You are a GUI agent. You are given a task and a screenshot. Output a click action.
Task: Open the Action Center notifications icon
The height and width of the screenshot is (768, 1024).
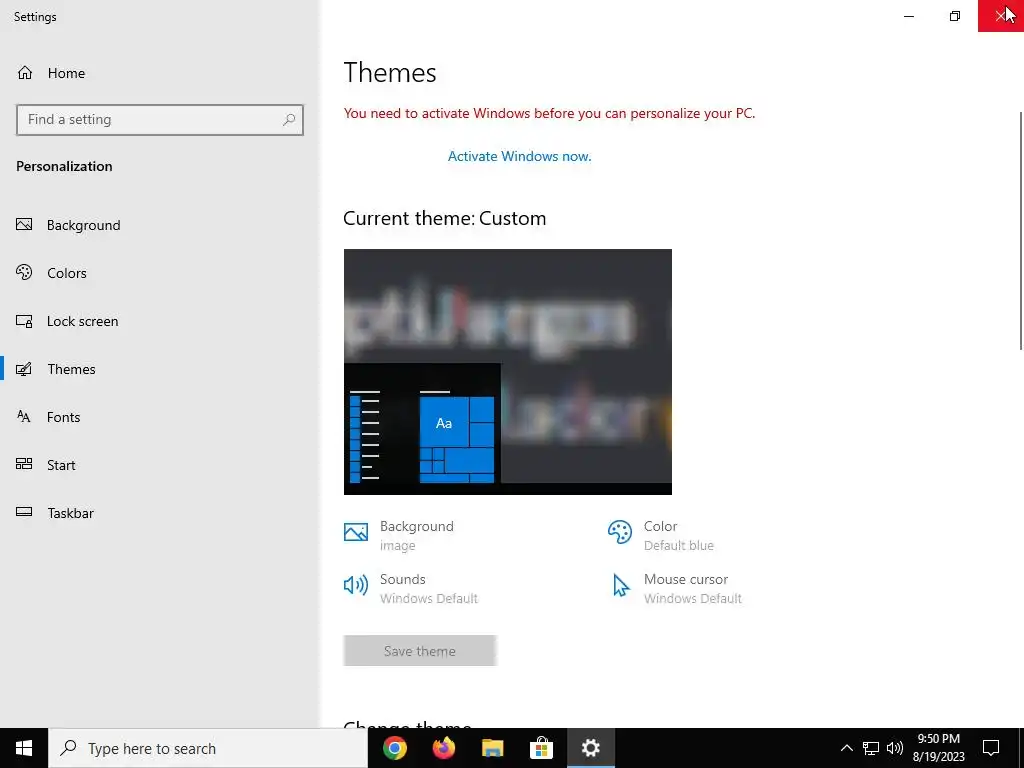coord(991,748)
